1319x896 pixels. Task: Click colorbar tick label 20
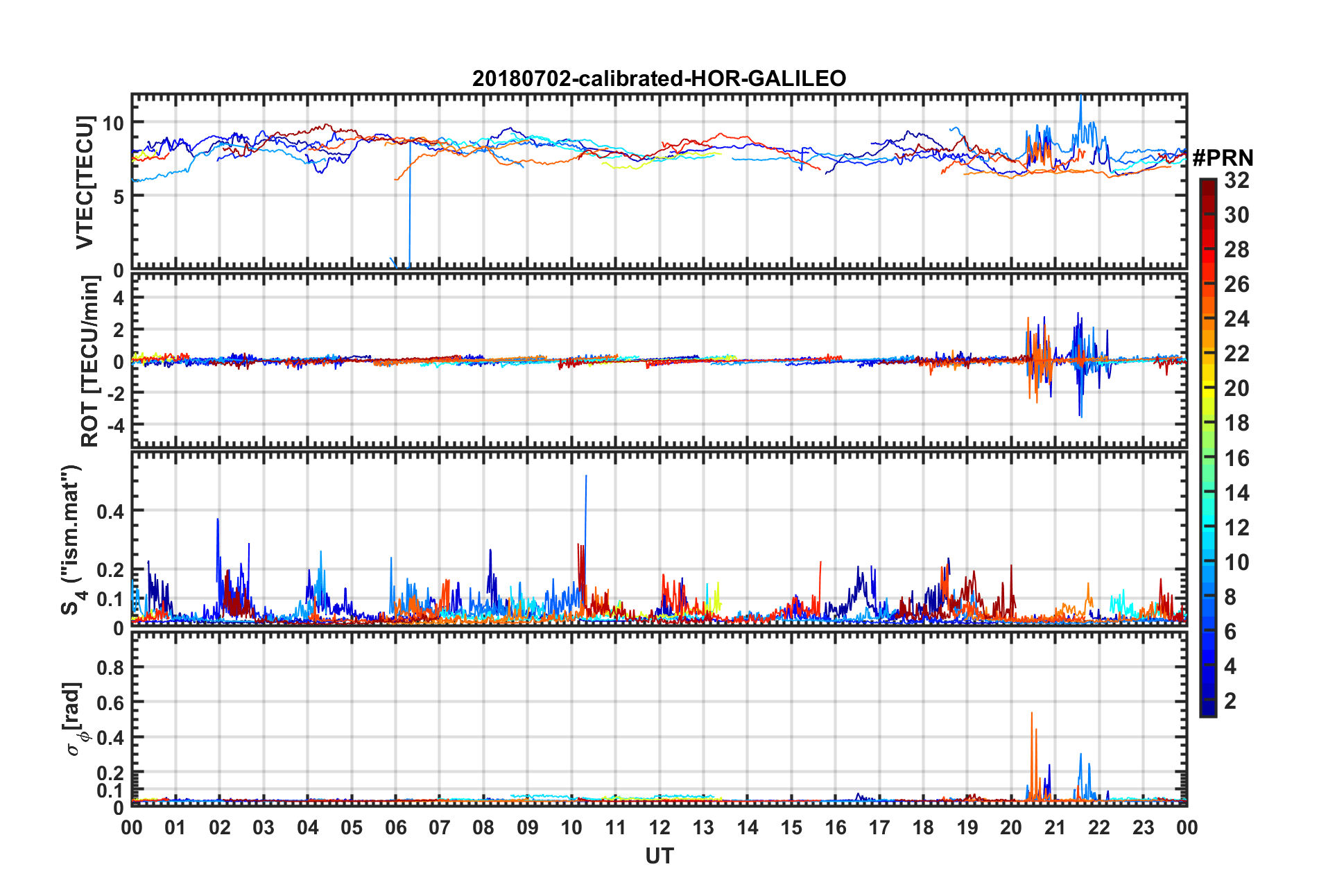pos(1236,388)
